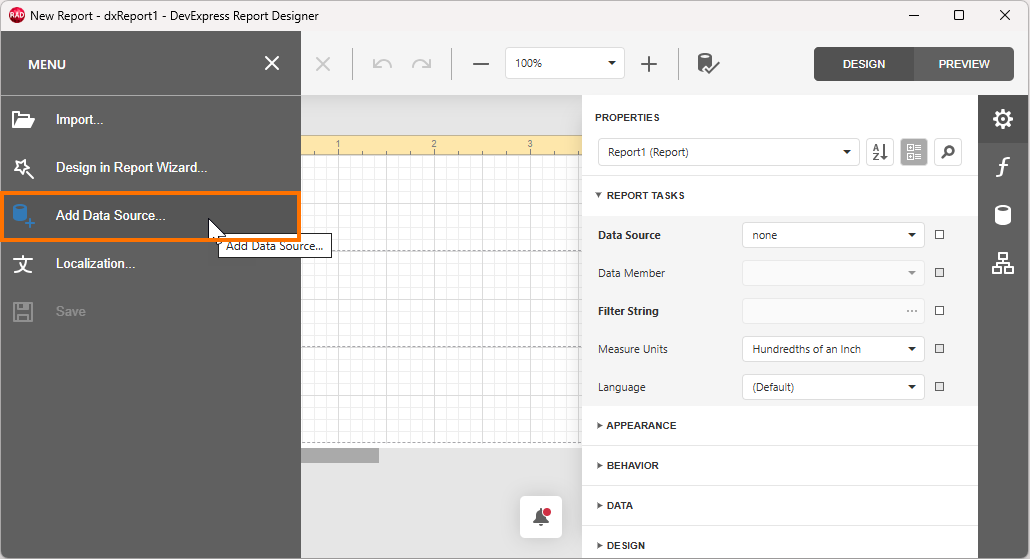Toggle categorized properties view
Viewport: 1030px width, 559px height.
coord(914,152)
